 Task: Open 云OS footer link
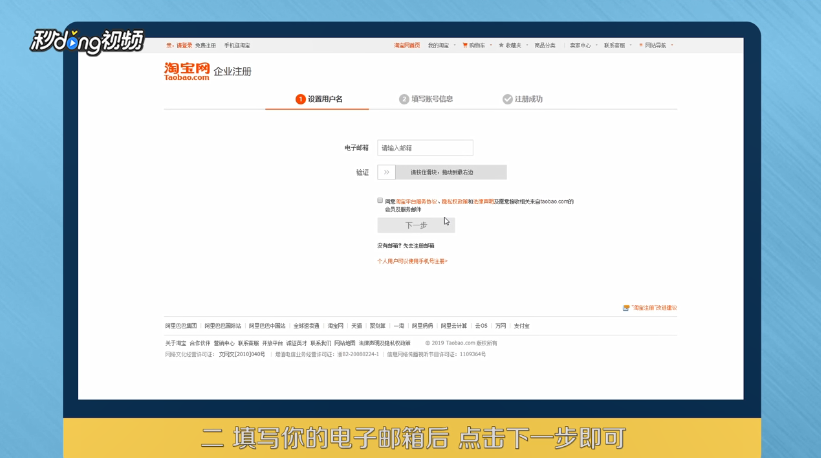pos(481,326)
